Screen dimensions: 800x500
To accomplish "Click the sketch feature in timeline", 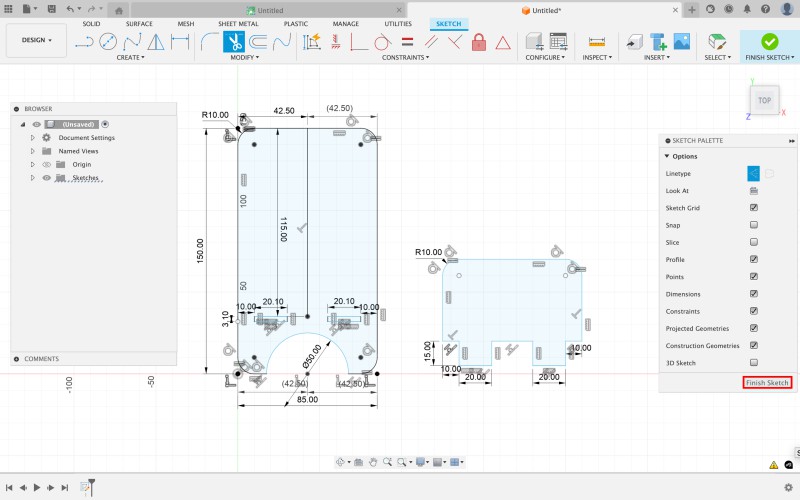I will [x=85, y=488].
